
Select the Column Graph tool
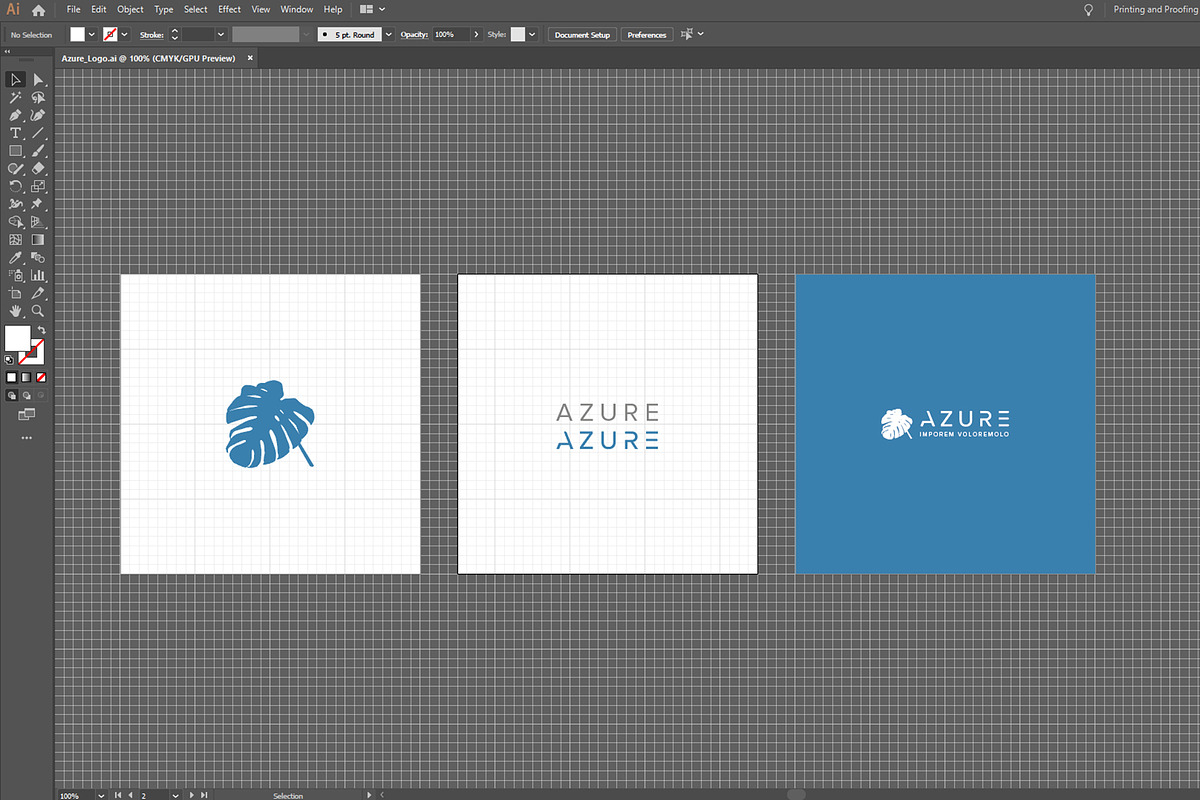coord(38,275)
